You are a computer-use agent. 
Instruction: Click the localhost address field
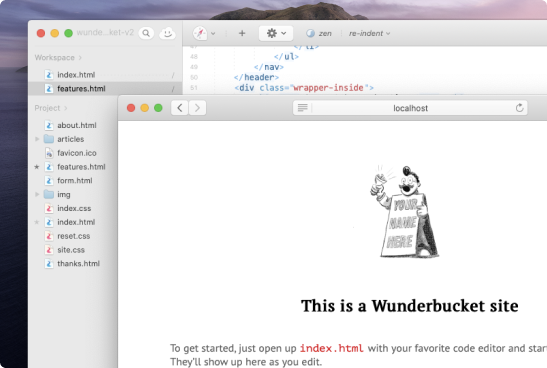coord(410,108)
